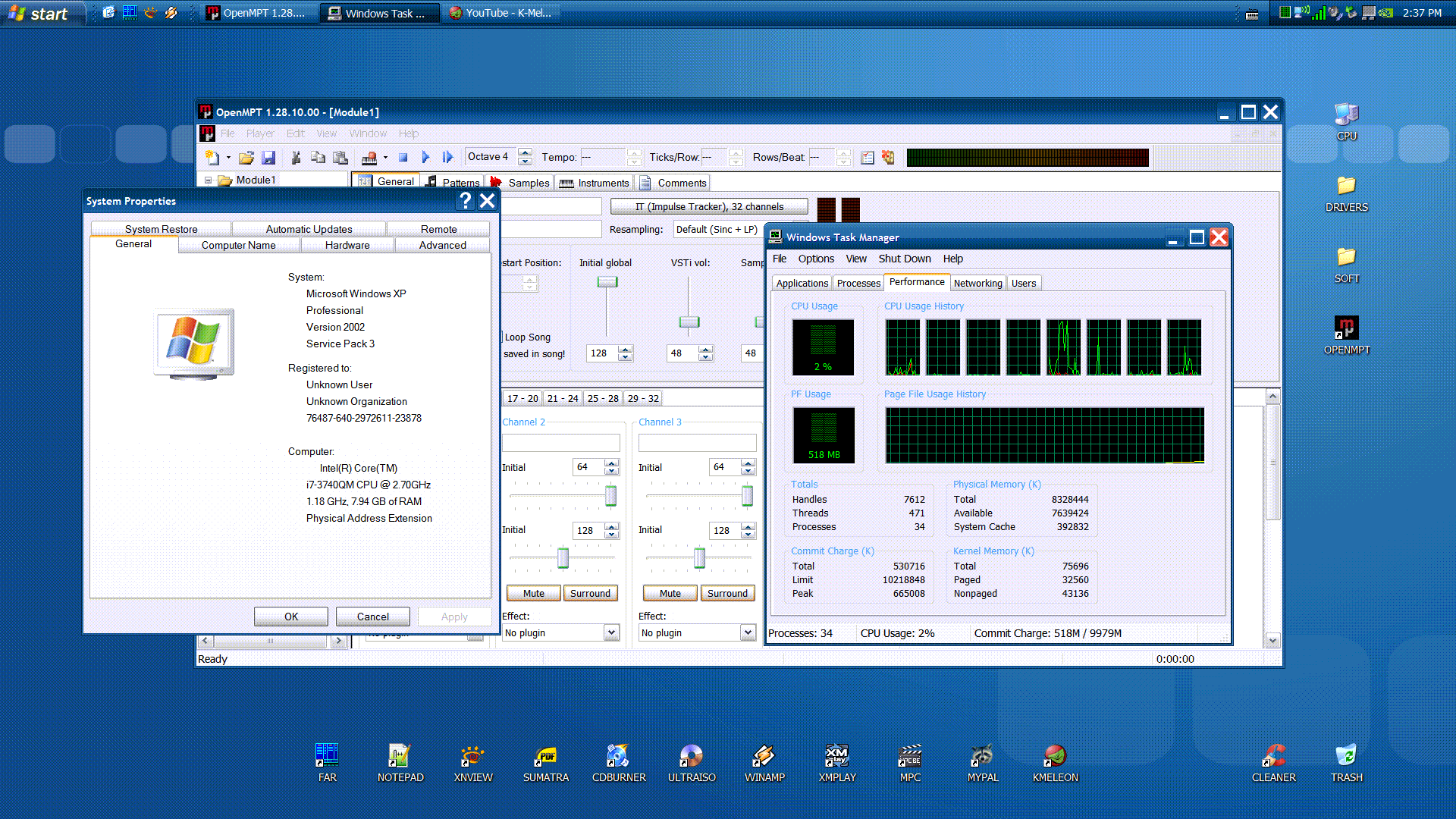Switch to Processes tab in Task Manager
The image size is (1456, 819).
pos(858,283)
